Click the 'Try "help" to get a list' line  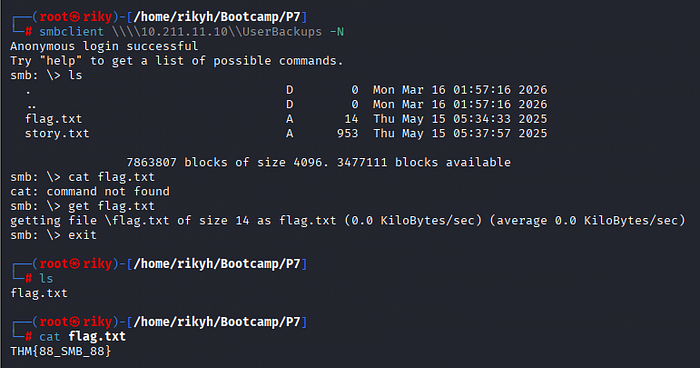[176, 61]
